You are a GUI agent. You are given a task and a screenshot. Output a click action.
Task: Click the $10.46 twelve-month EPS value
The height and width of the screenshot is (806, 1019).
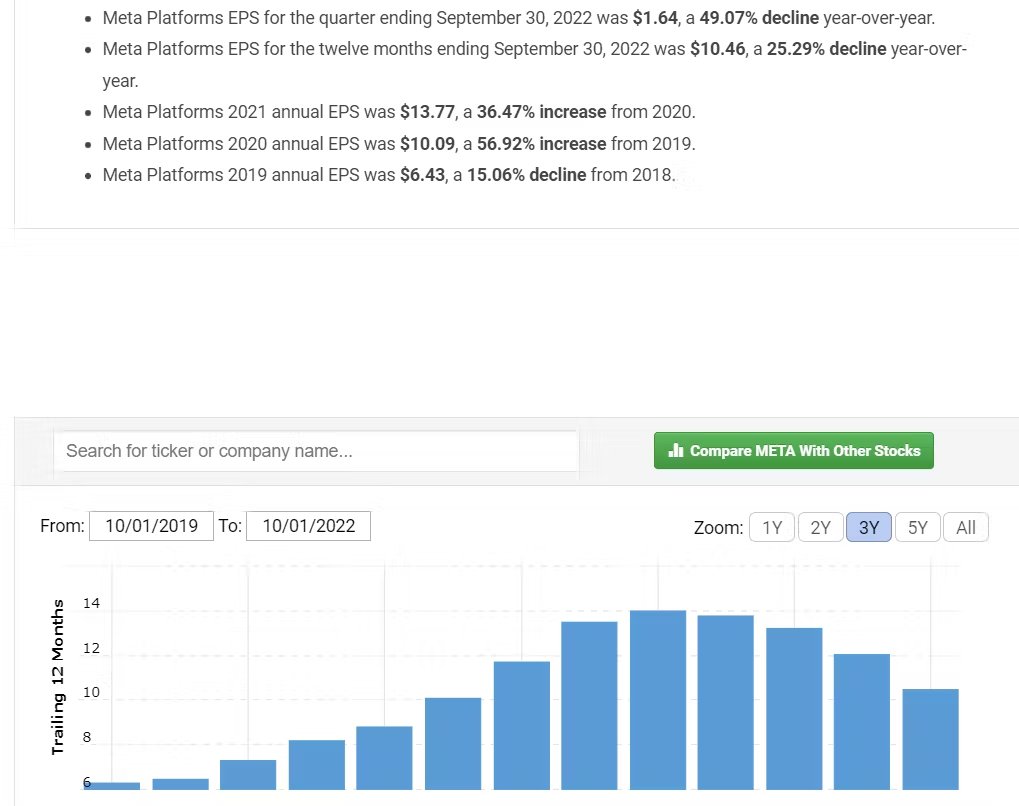tap(717, 49)
